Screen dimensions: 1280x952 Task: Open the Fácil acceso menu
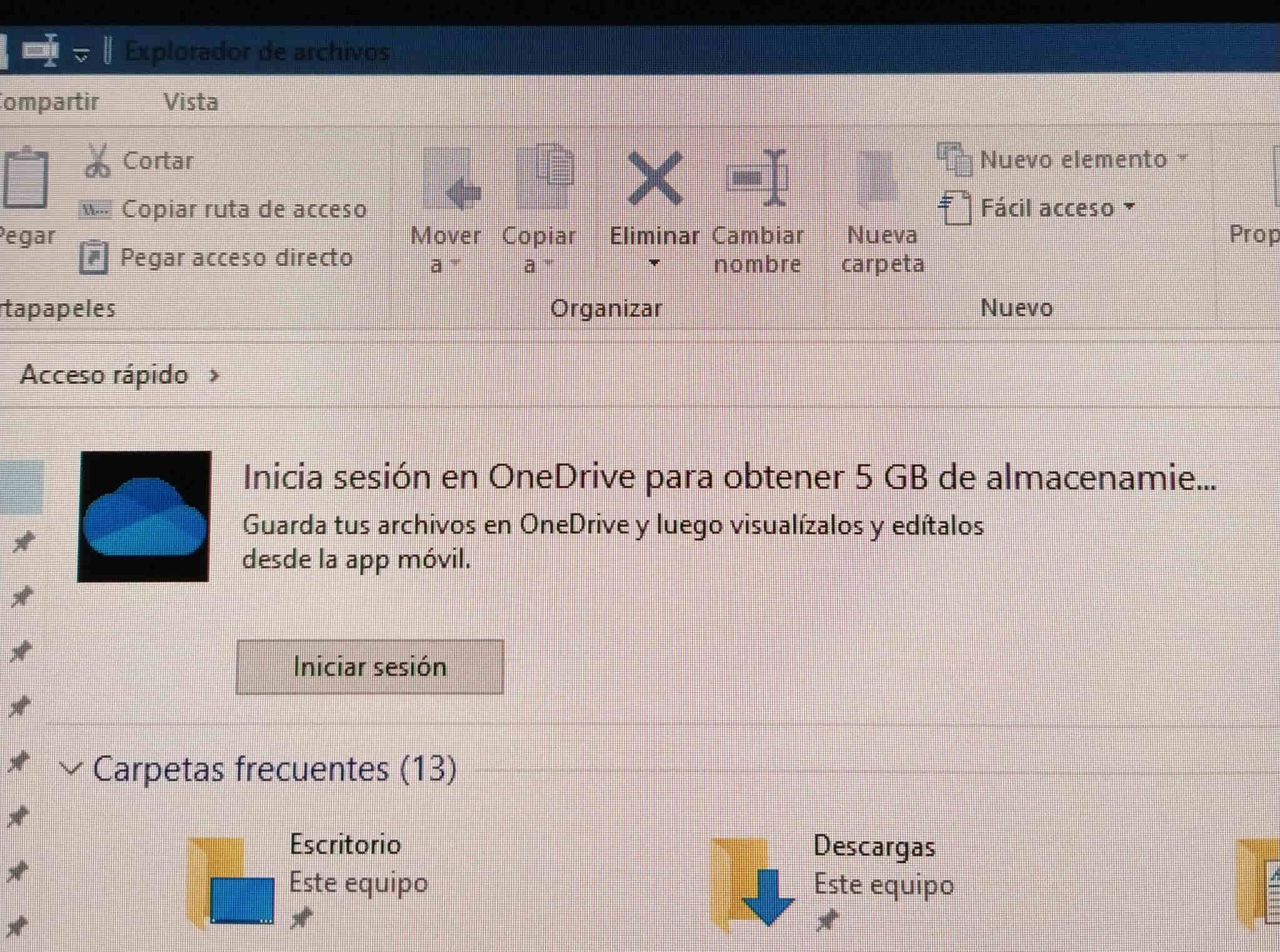point(1037,208)
